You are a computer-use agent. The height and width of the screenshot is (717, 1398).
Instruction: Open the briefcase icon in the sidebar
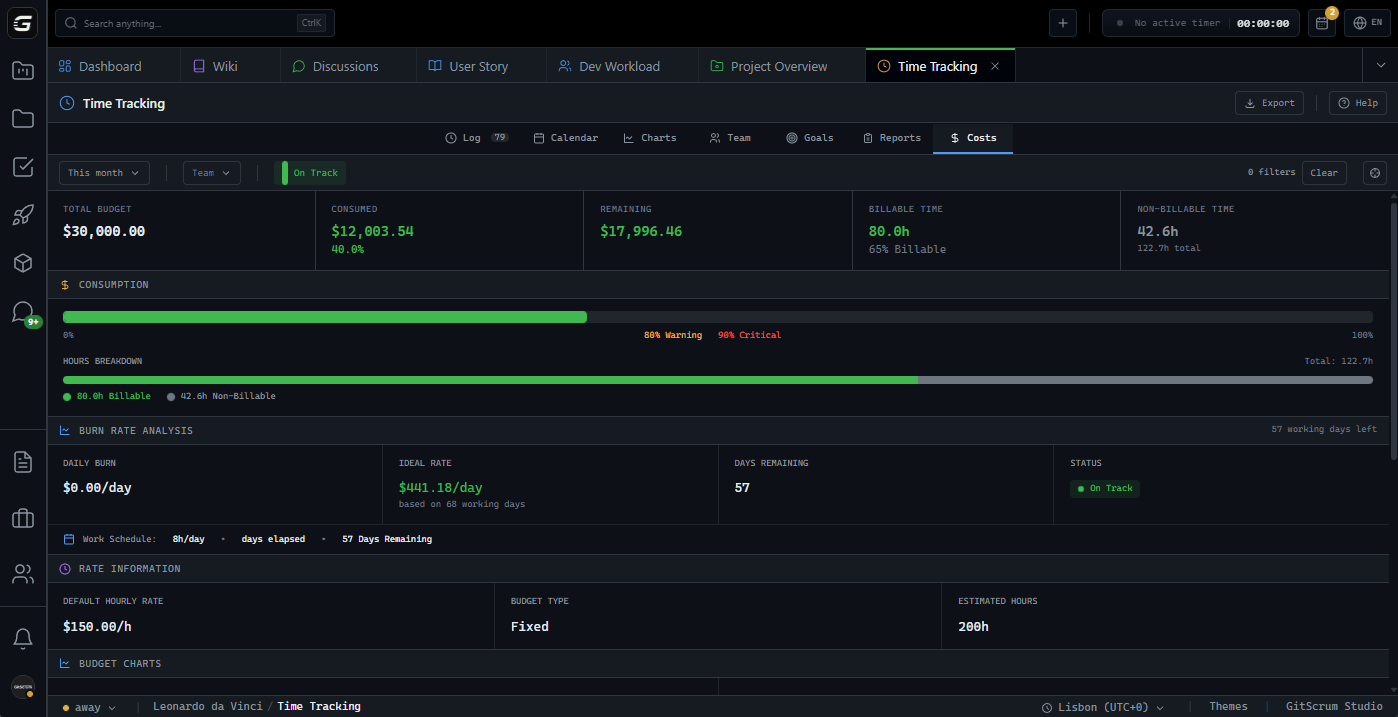point(22,518)
